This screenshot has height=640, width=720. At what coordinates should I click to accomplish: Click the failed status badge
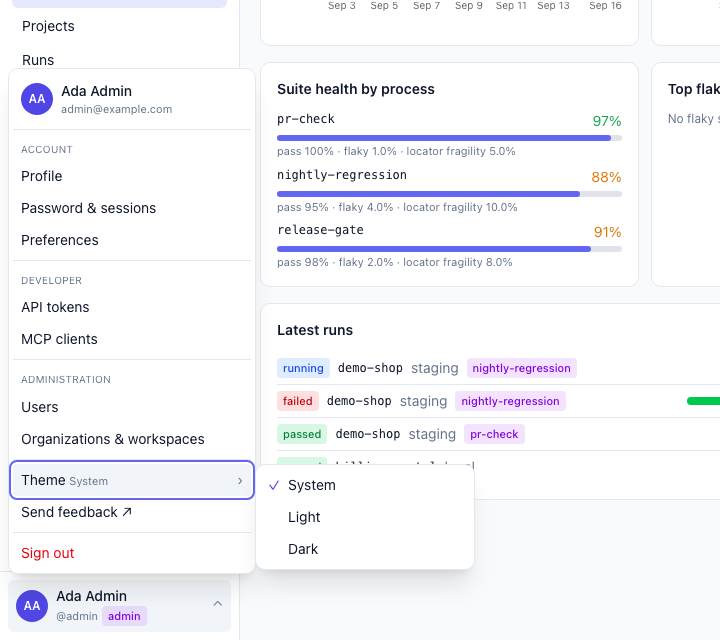[x=298, y=401]
